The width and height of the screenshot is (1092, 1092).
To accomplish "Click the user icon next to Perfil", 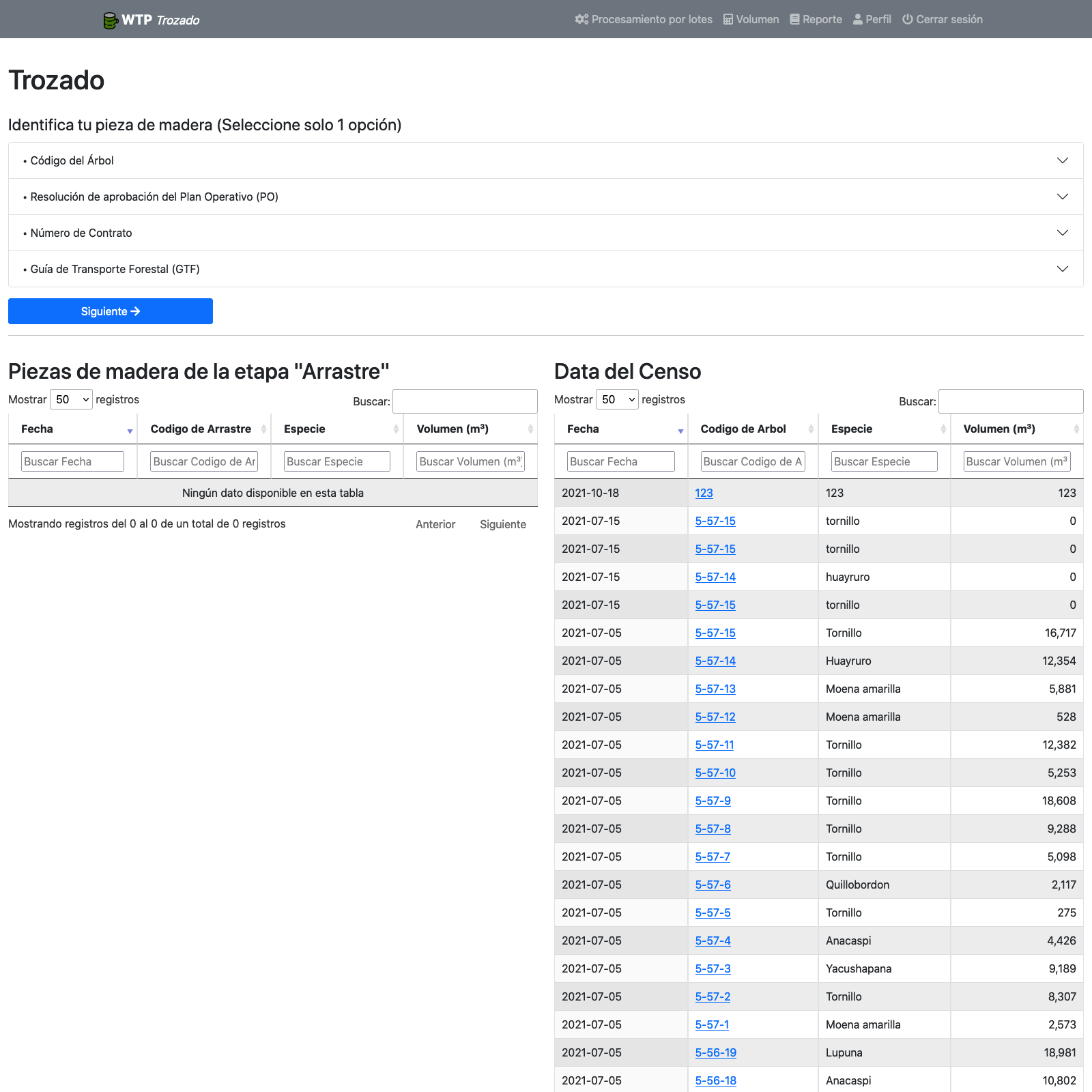I will pos(858,19).
